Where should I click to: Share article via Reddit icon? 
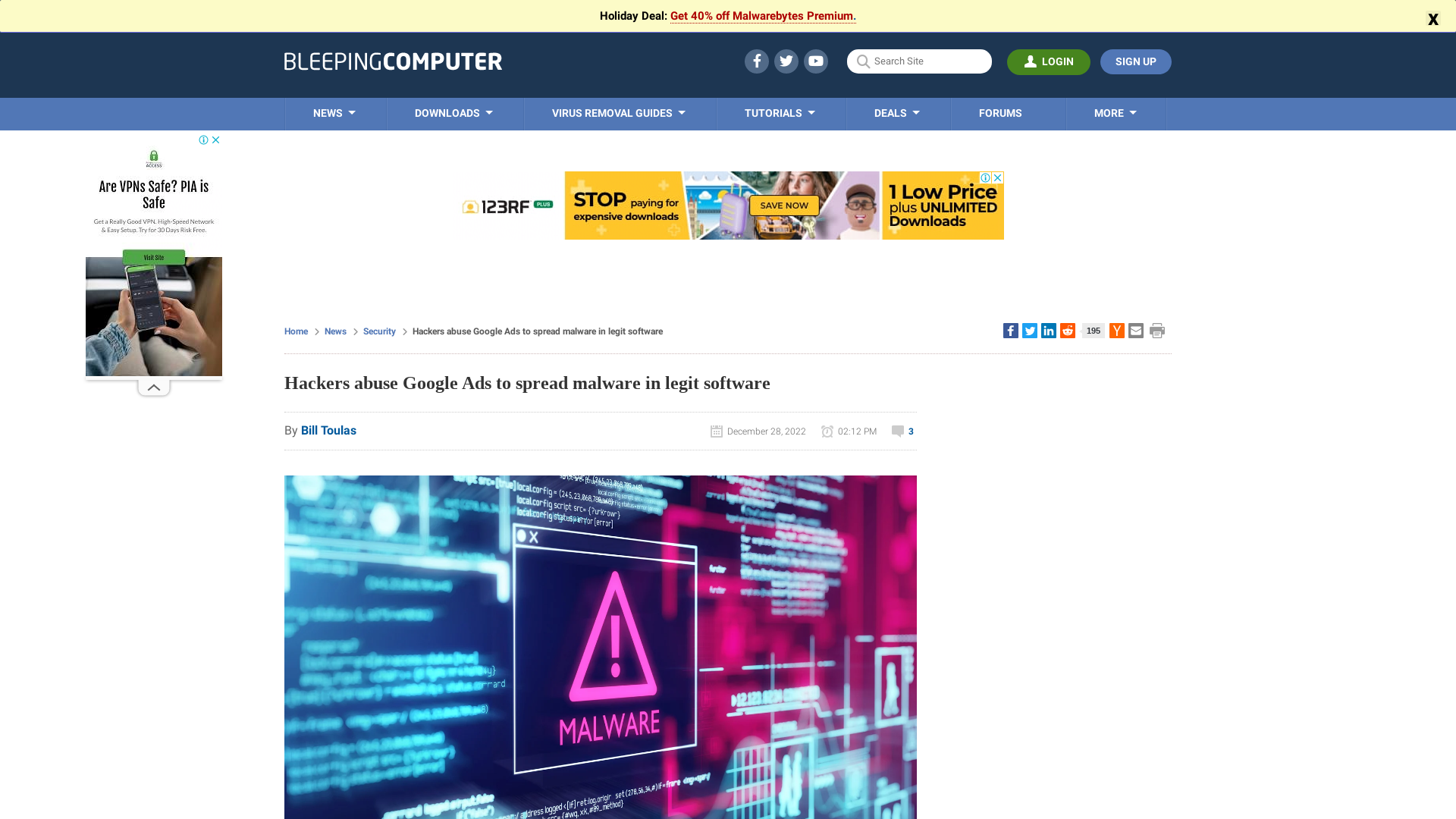[x=1068, y=331]
